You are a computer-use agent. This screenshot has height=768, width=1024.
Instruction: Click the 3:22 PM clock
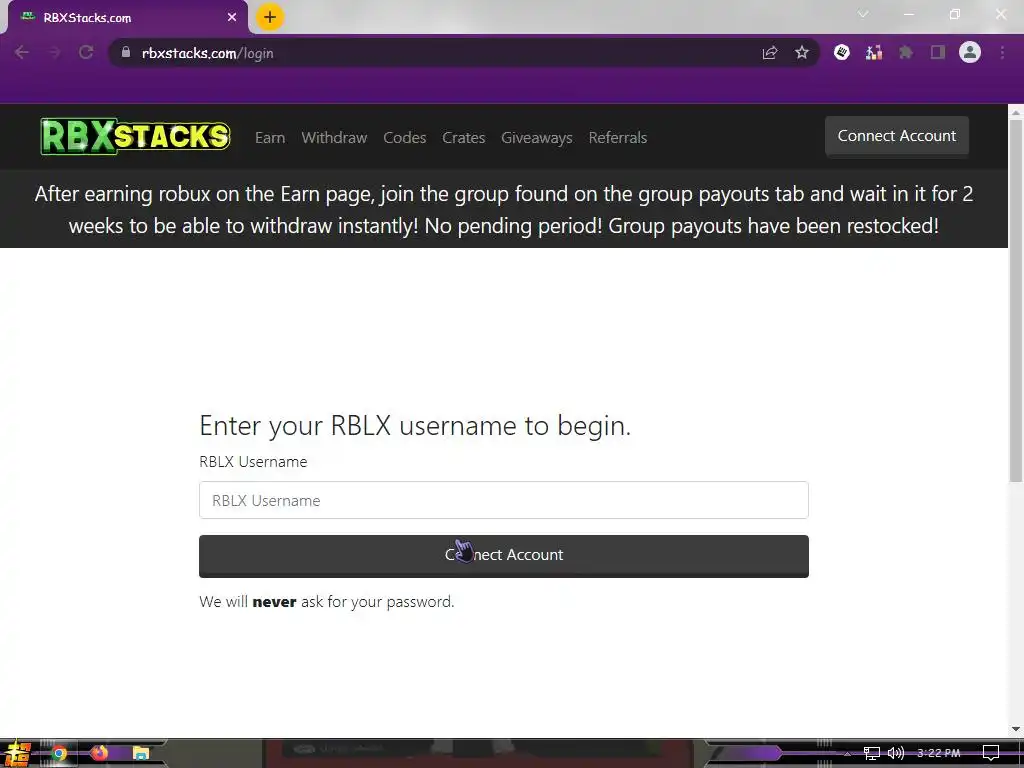tap(938, 754)
